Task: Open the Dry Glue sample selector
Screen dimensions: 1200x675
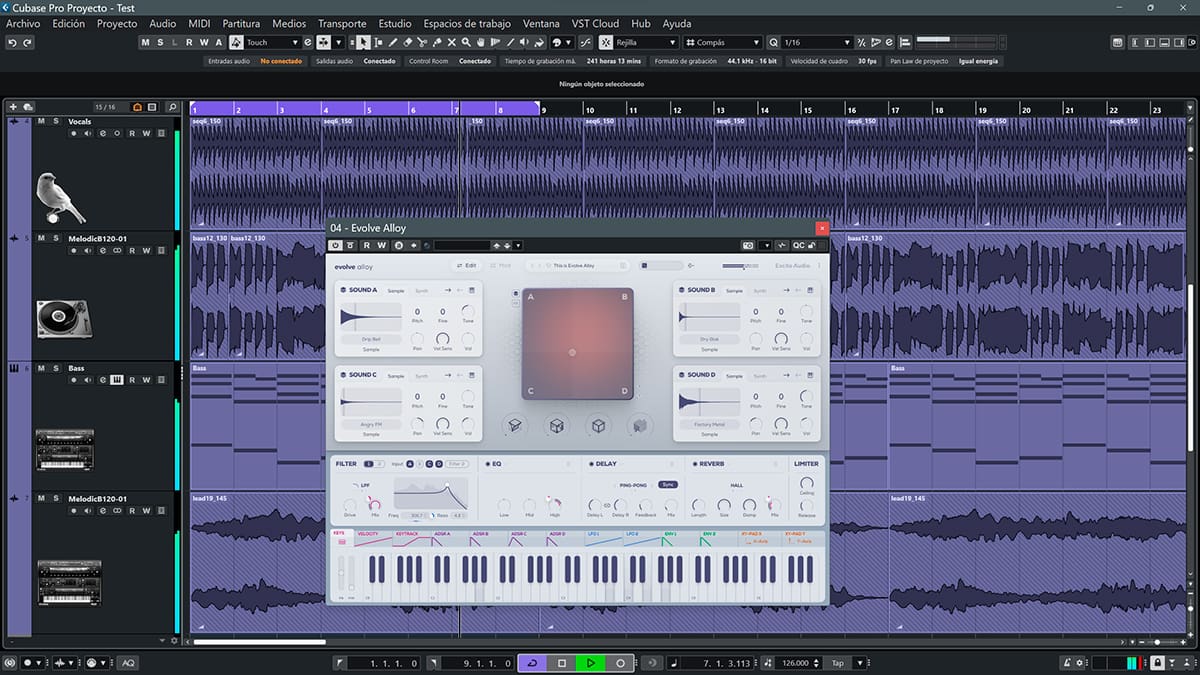Action: coord(709,340)
